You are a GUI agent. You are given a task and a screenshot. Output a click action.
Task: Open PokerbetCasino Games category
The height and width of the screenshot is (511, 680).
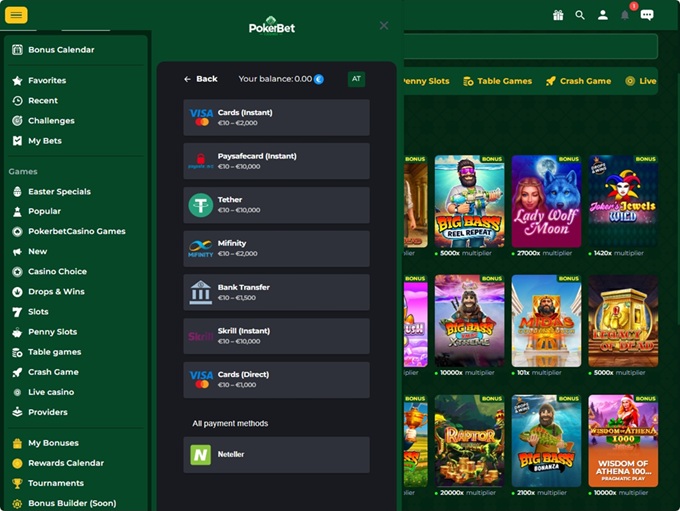(x=76, y=232)
